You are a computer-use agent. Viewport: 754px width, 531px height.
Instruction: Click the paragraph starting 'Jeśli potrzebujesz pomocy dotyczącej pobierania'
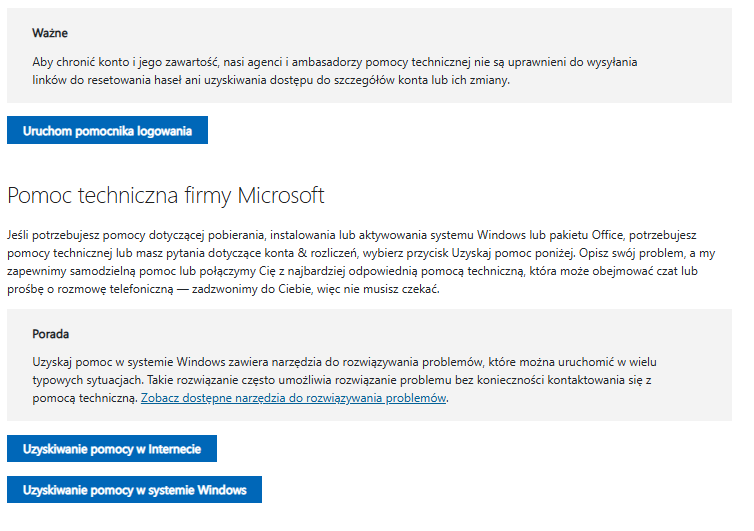(x=361, y=262)
